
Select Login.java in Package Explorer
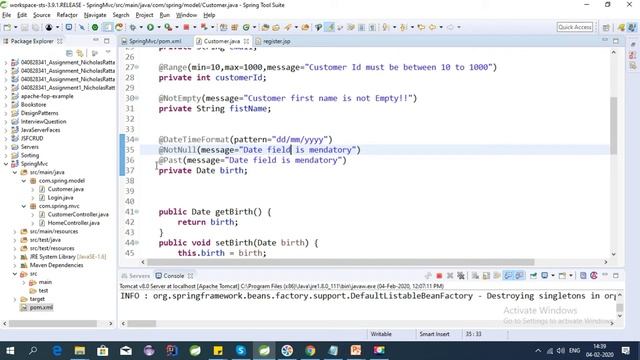(x=60, y=198)
